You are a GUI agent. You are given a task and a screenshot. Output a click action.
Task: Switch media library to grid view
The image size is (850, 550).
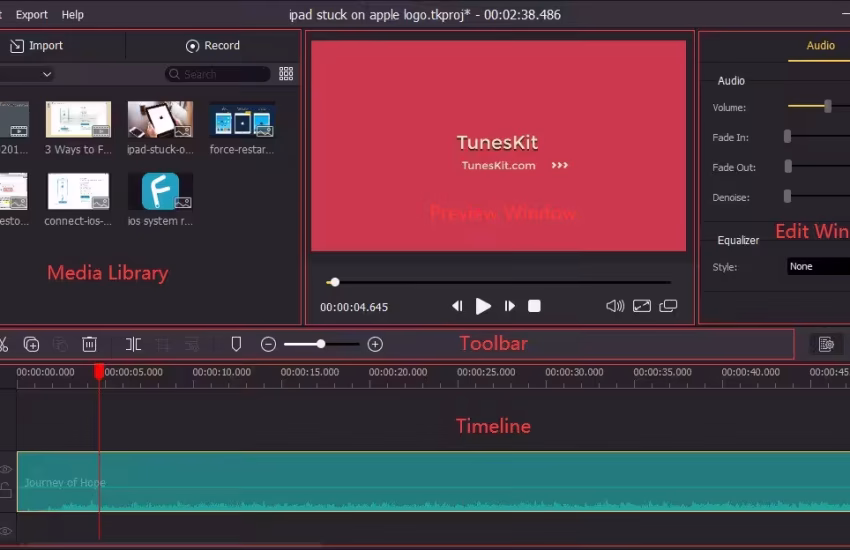coord(286,74)
